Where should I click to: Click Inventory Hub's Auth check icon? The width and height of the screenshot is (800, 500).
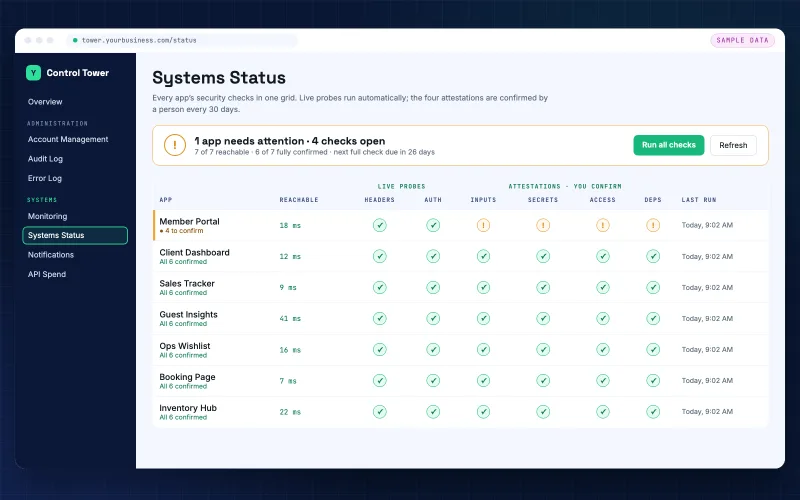click(x=433, y=412)
